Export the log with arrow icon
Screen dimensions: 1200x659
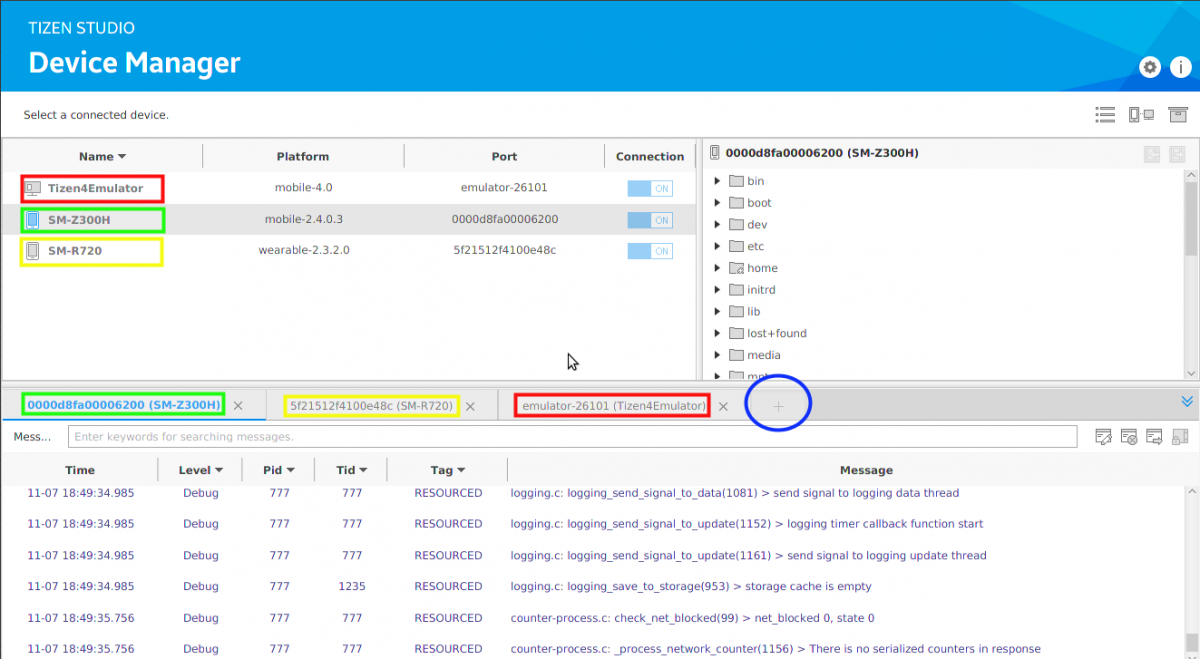coord(1154,437)
